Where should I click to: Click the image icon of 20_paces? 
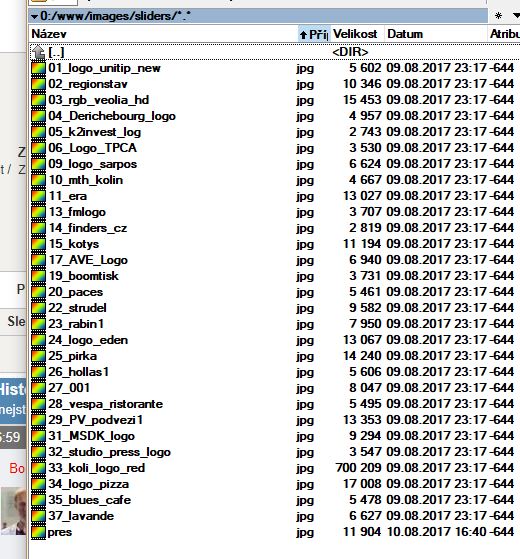pos(38,292)
